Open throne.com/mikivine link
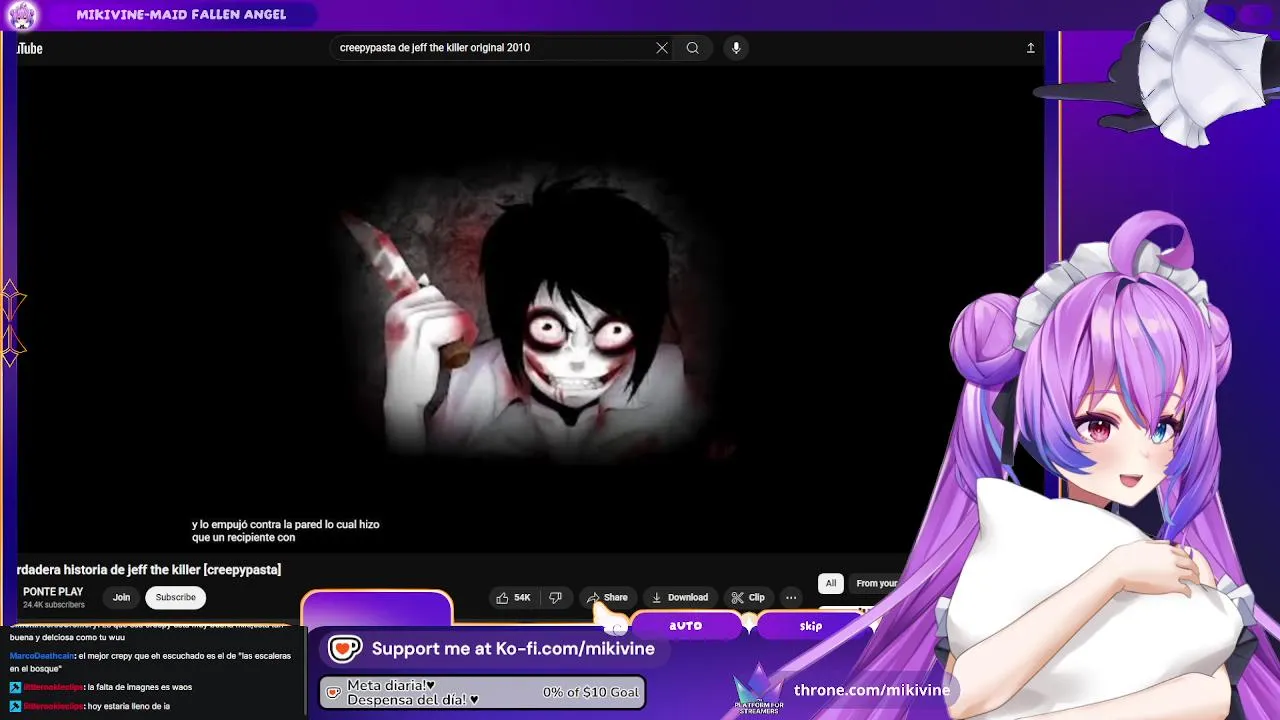Screen dimensions: 1280x720 [872, 691]
